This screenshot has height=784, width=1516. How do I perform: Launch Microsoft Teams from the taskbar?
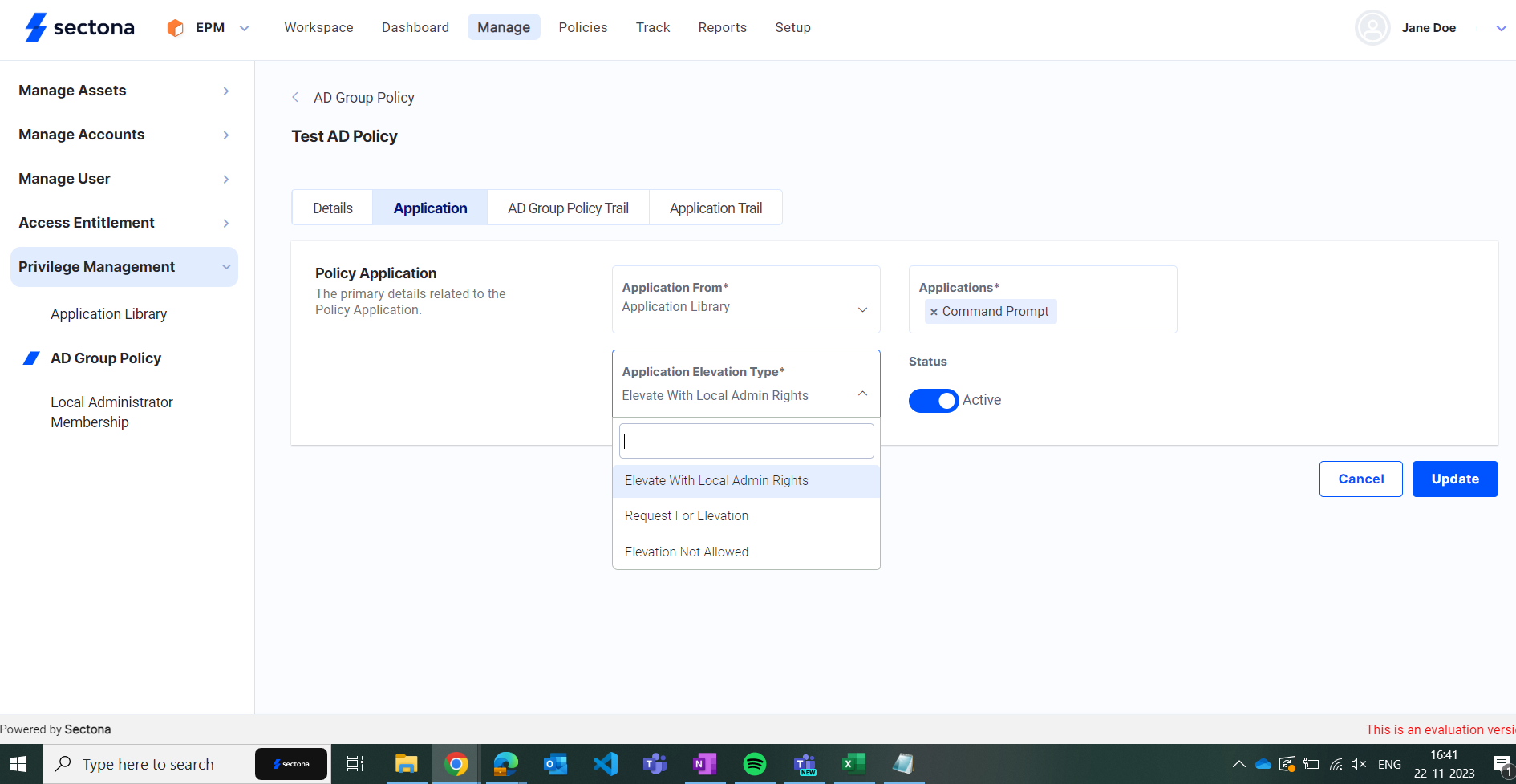655,763
